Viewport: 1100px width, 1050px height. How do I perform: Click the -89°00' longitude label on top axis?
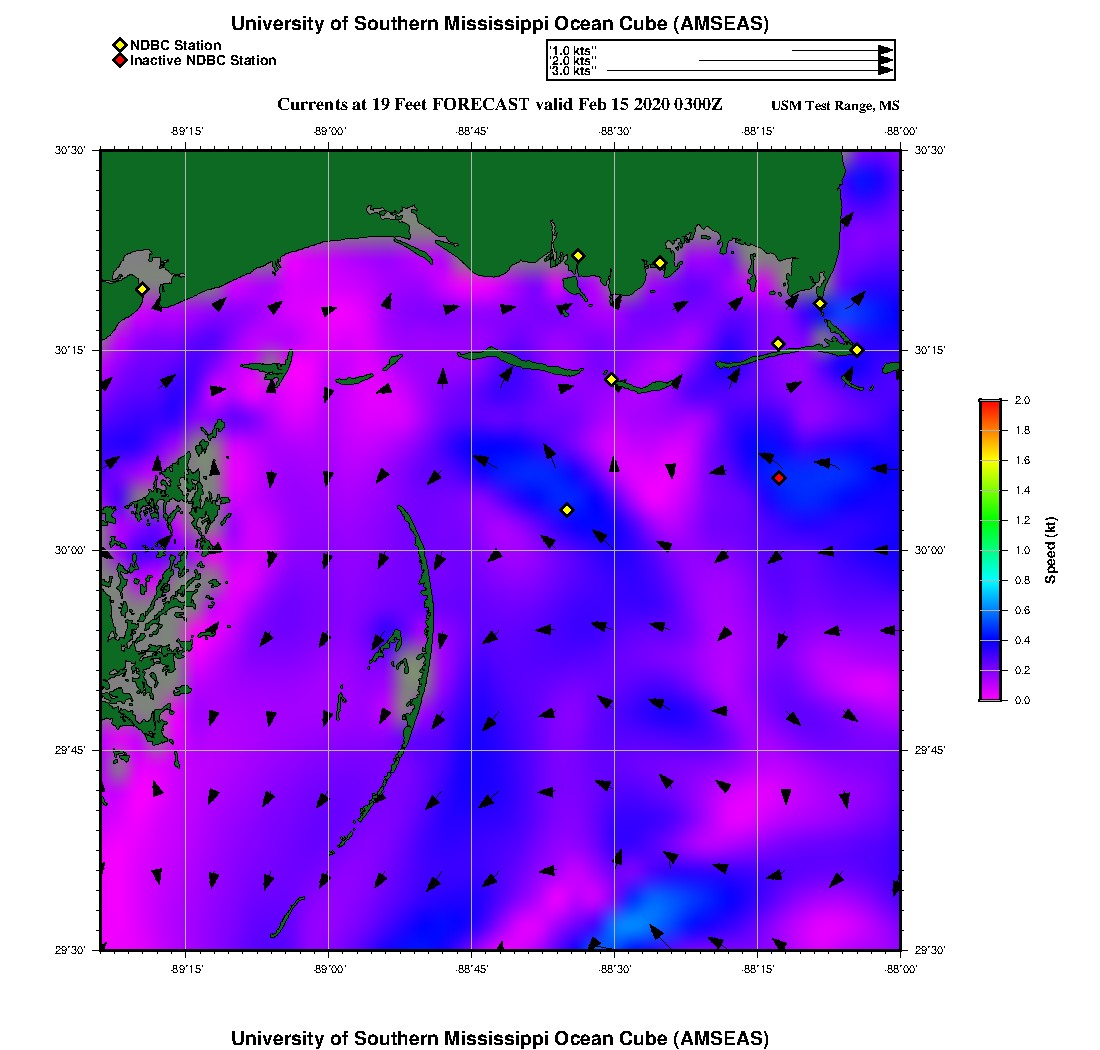click(x=328, y=130)
